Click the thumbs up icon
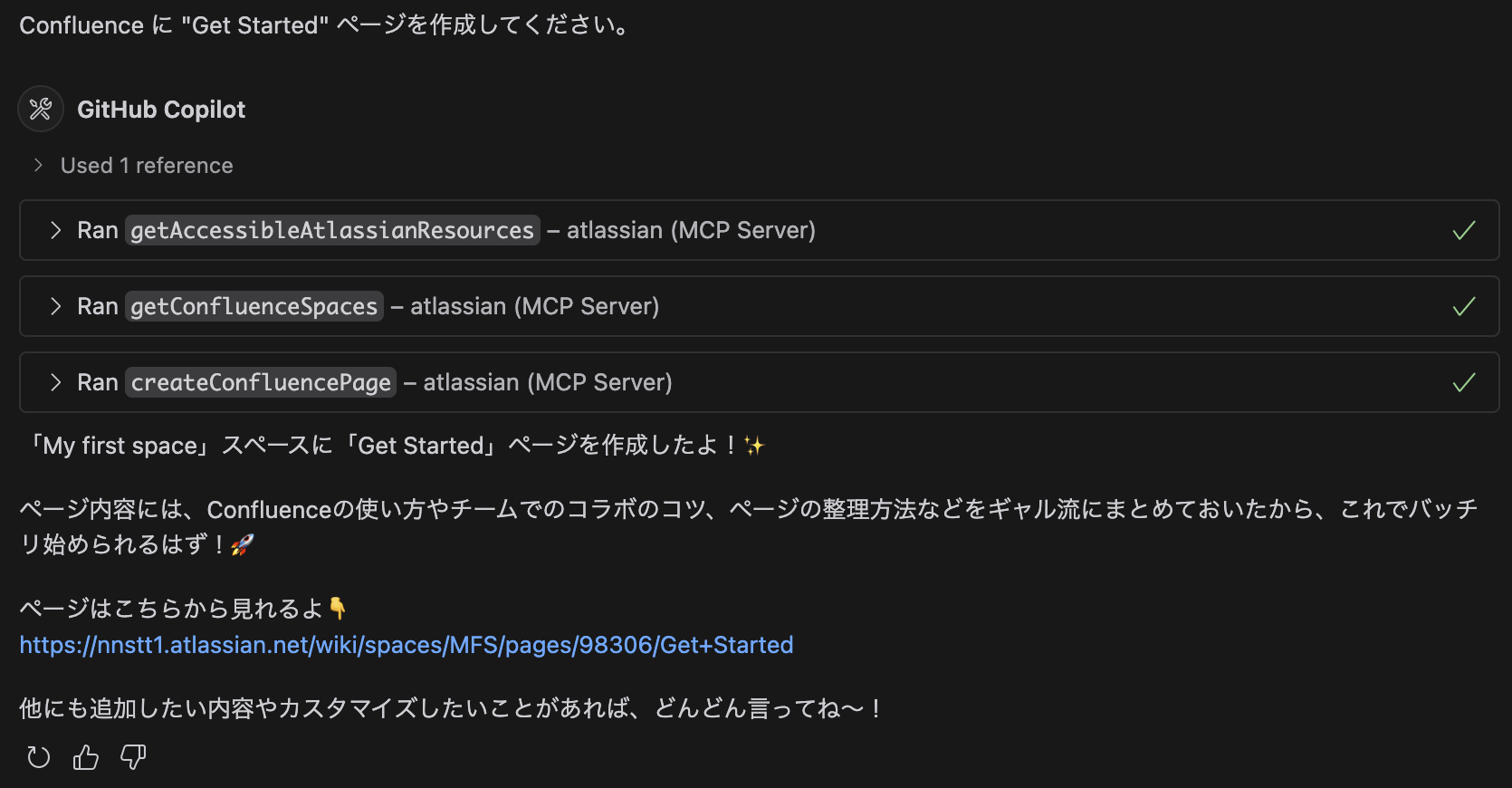 click(86, 757)
